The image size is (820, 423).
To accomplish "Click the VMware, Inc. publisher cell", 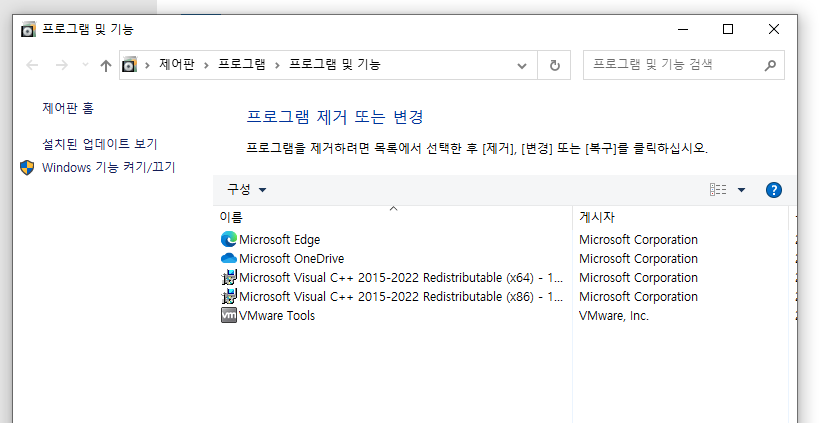I will (x=613, y=315).
